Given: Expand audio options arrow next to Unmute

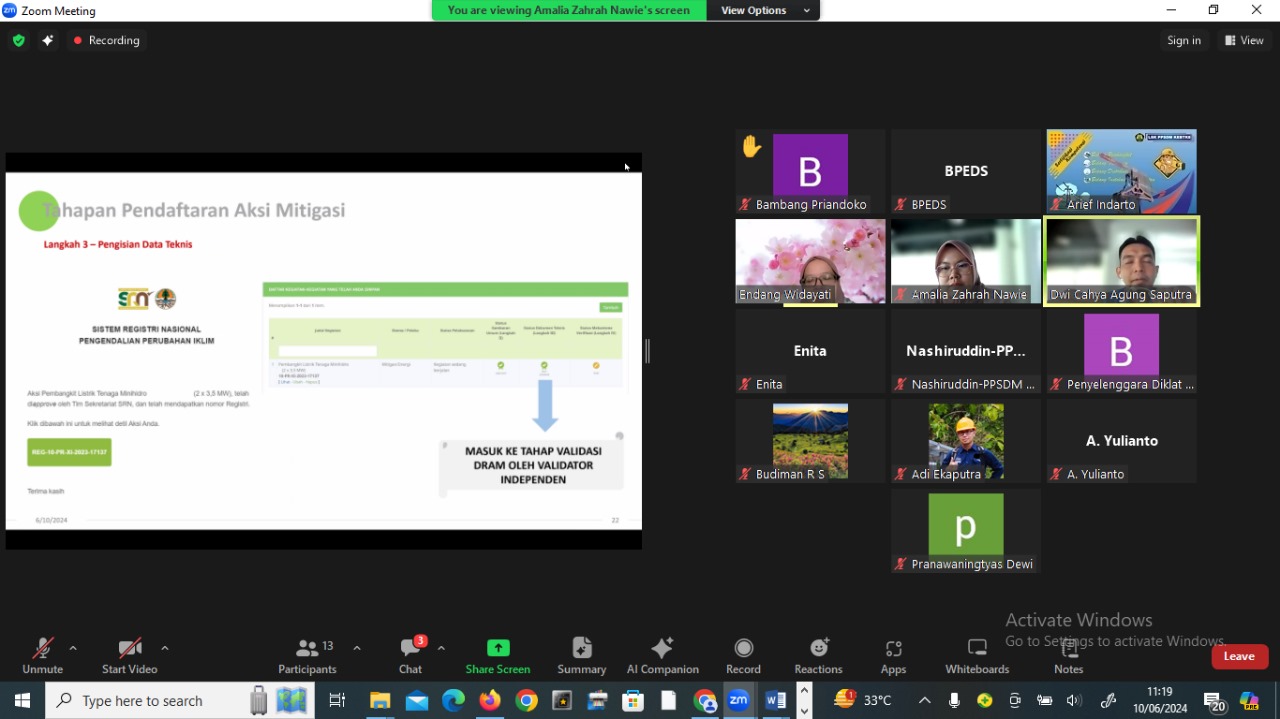Looking at the screenshot, I should 73,648.
